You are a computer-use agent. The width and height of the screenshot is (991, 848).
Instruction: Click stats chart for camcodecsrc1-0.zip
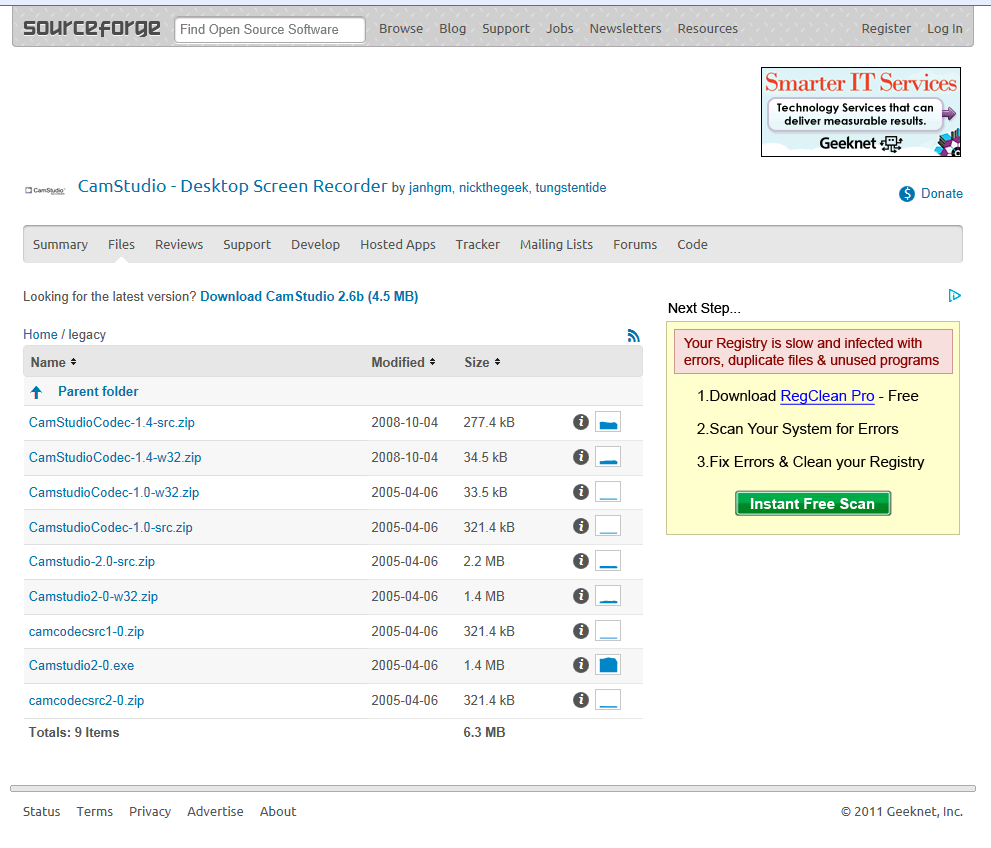click(x=608, y=631)
